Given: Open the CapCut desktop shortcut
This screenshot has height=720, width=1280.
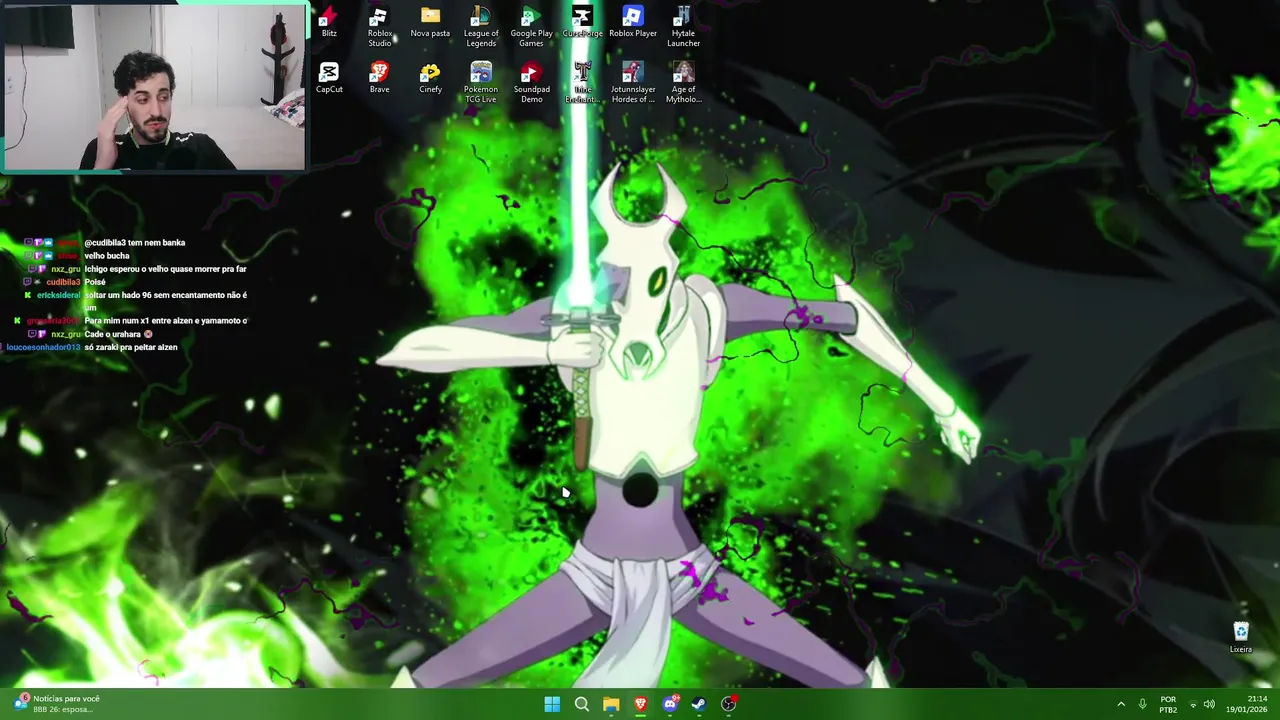Looking at the screenshot, I should pos(329,78).
